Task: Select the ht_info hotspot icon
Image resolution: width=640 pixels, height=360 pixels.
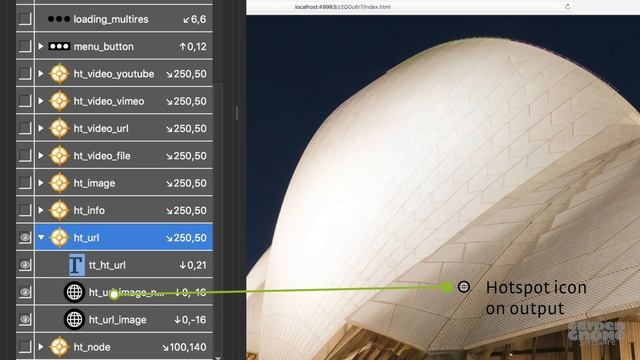Action: (59, 210)
